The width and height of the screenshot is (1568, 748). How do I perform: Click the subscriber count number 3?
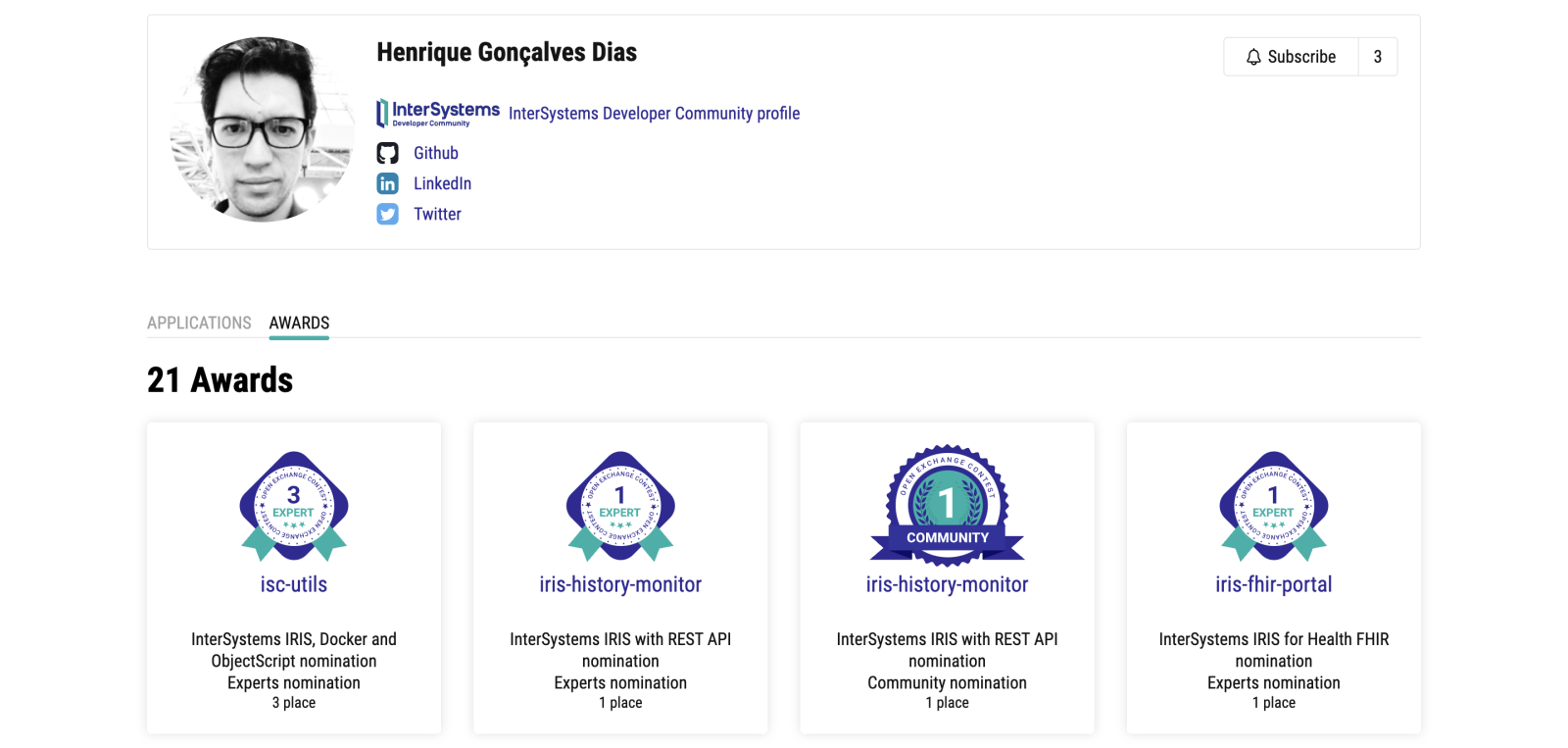tap(1377, 57)
